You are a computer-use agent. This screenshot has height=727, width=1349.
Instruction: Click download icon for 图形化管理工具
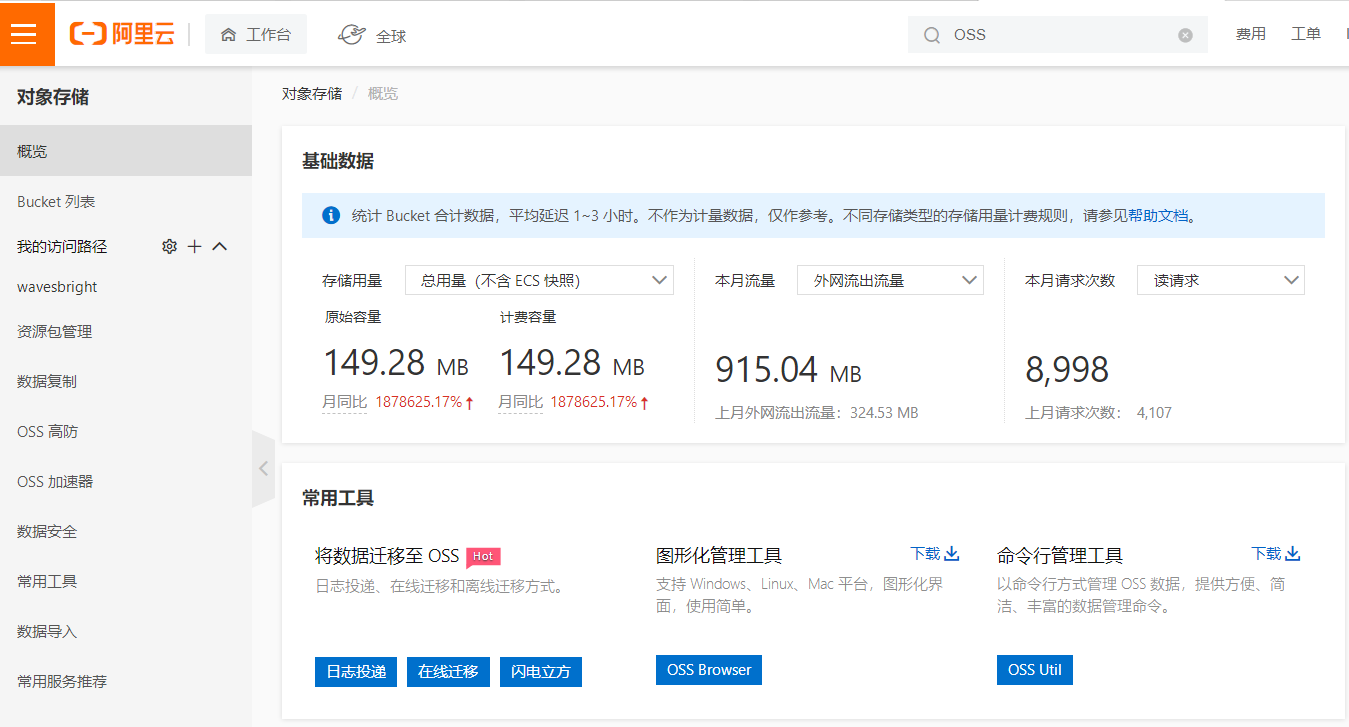coord(952,553)
